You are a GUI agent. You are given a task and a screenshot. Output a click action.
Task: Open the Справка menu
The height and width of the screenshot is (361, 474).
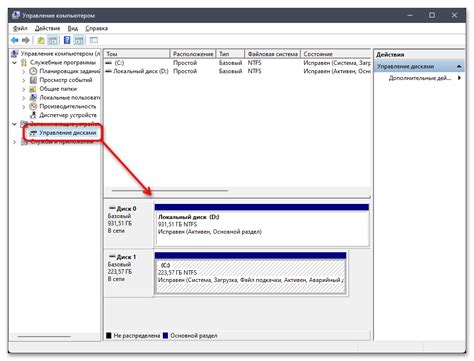pyautogui.click(x=96, y=28)
